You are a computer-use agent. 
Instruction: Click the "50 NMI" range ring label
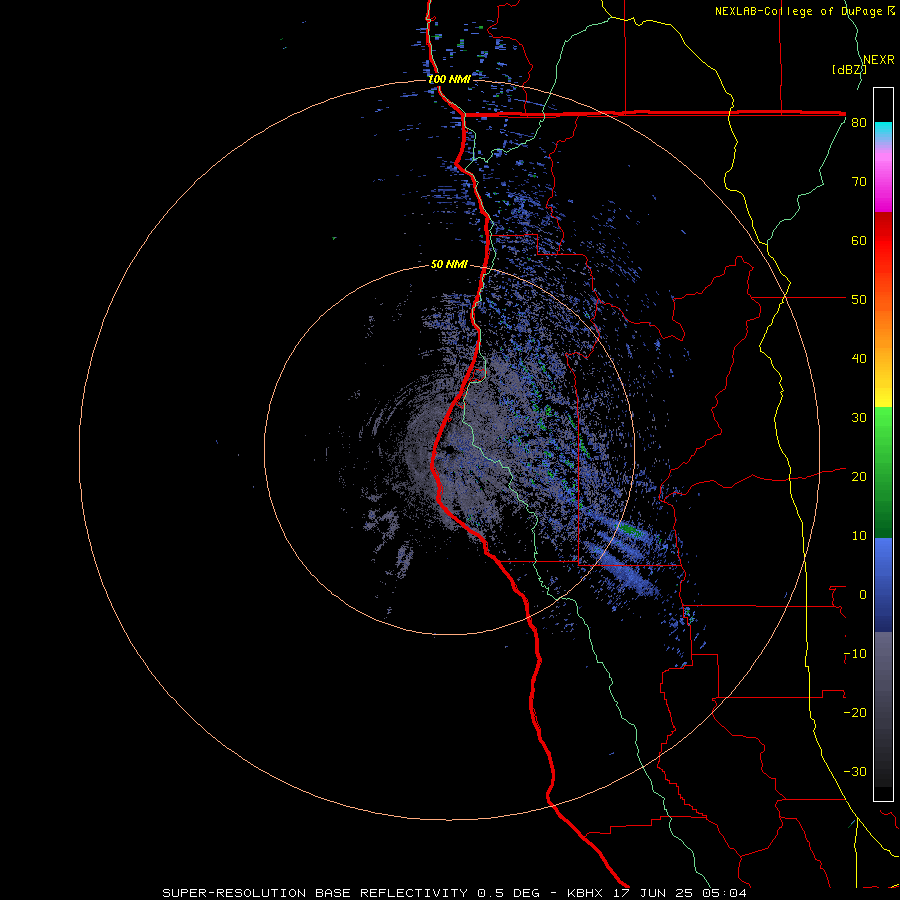coord(449,264)
